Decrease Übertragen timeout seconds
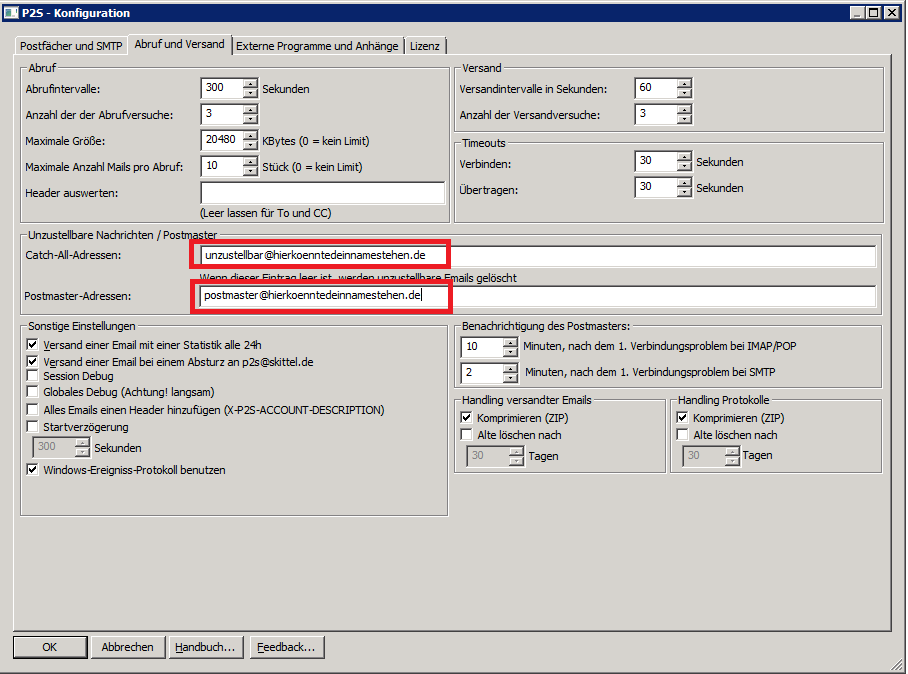The height and width of the screenshot is (674, 908). coord(684,193)
